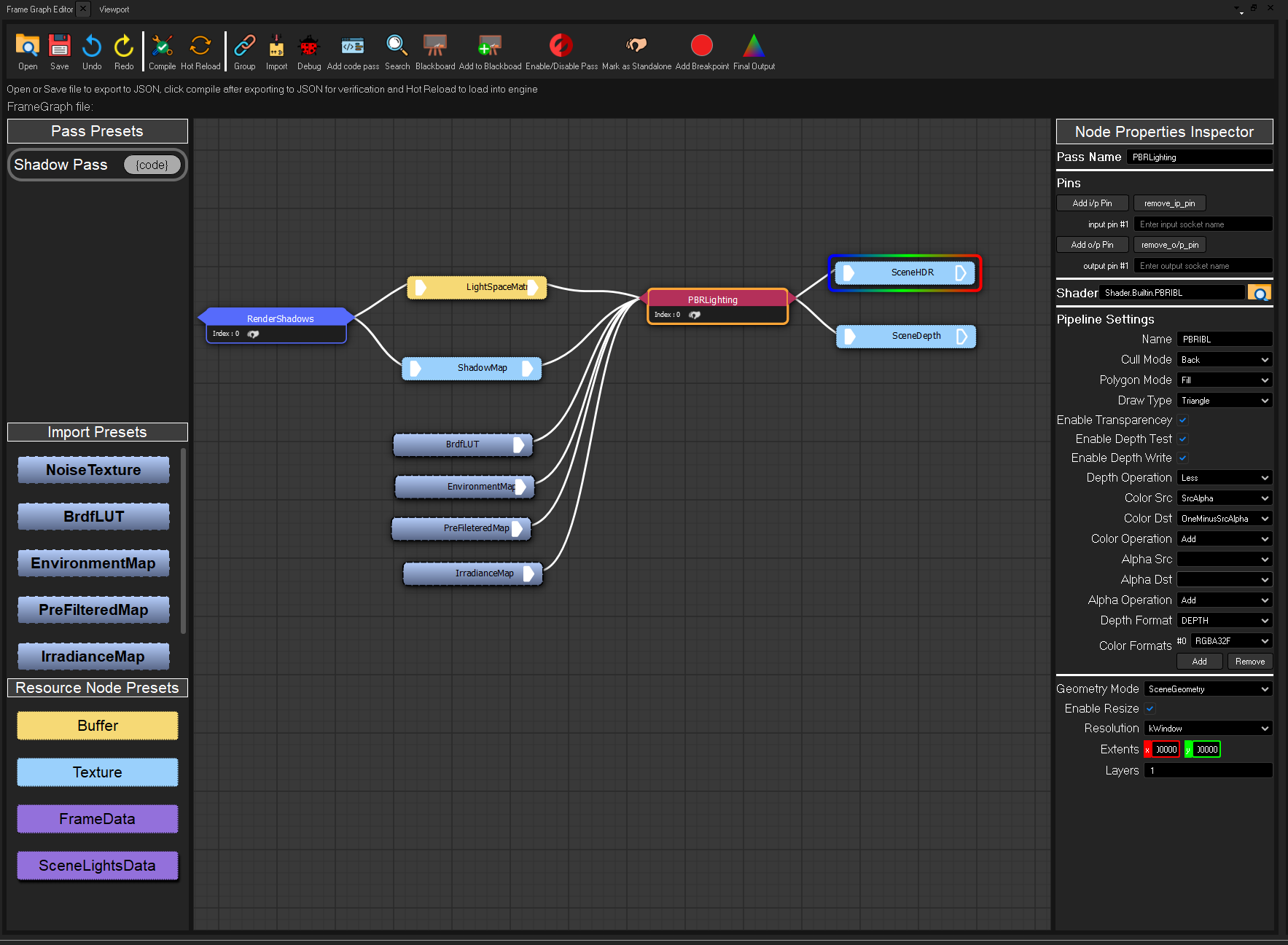
Task: Select the Frame Graph Editor tab
Action: click(x=40, y=9)
